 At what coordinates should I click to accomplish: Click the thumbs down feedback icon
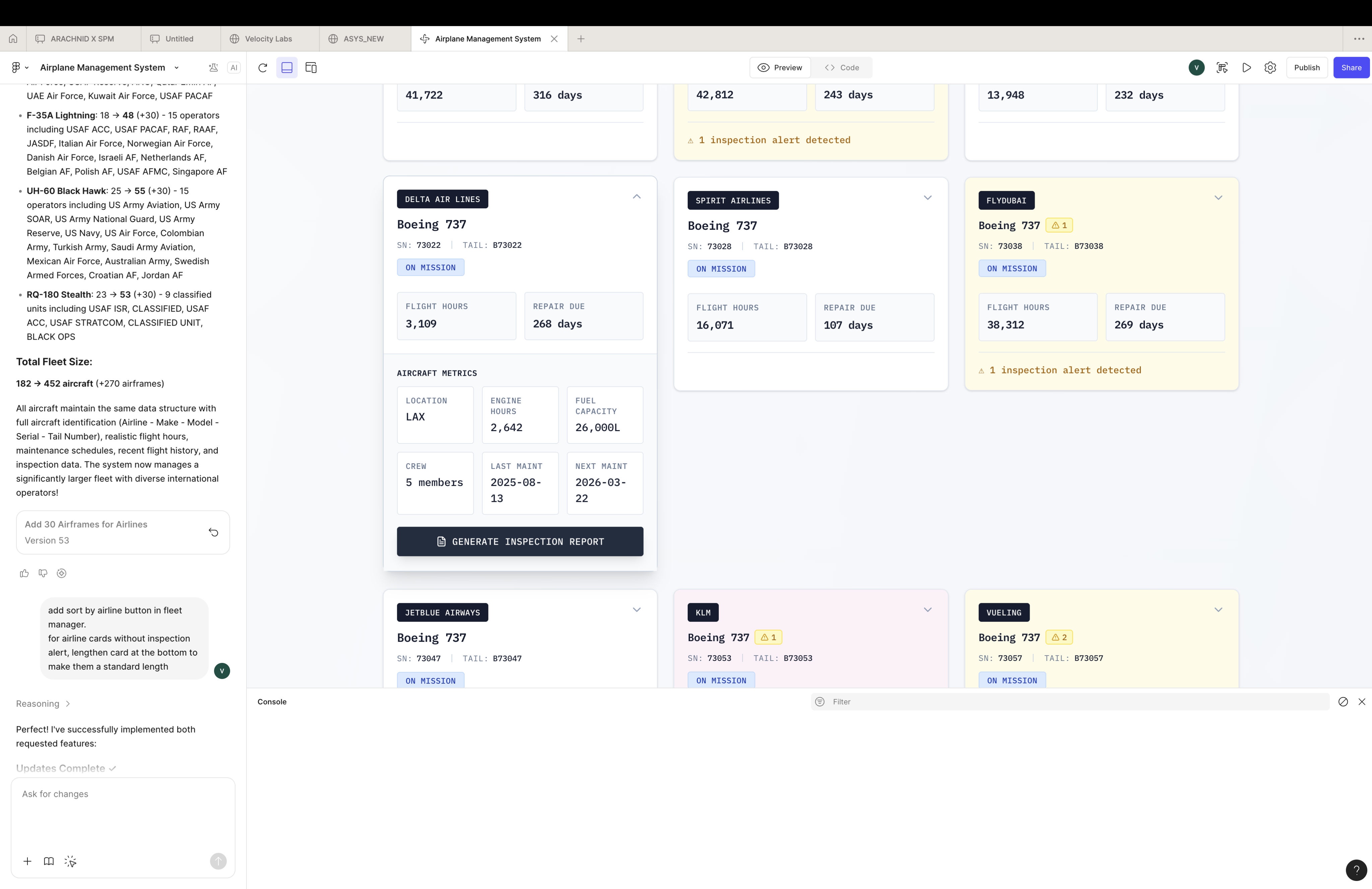click(43, 573)
